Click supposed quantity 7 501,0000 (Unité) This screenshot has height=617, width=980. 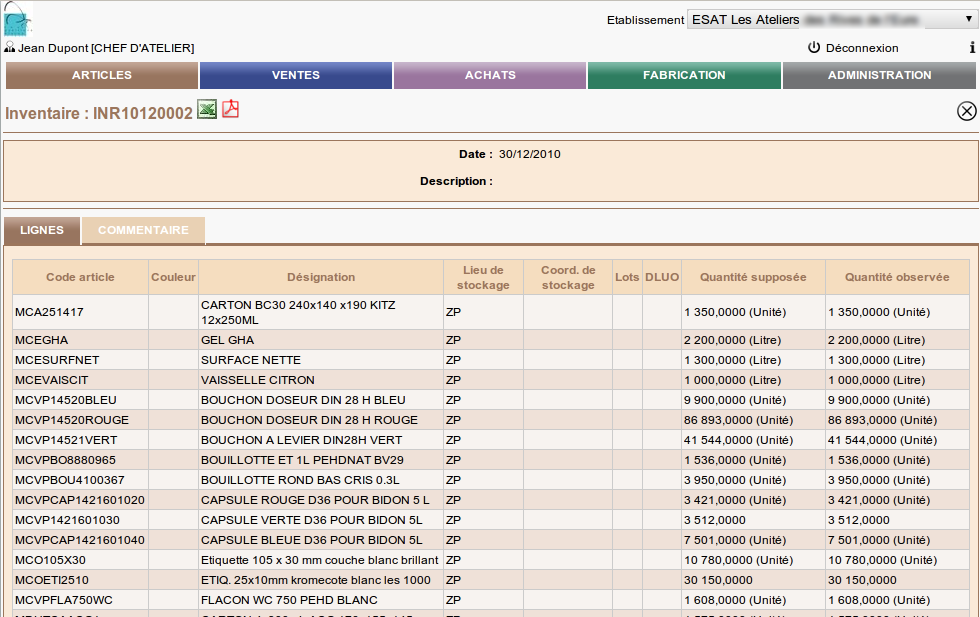pyautogui.click(x=735, y=540)
